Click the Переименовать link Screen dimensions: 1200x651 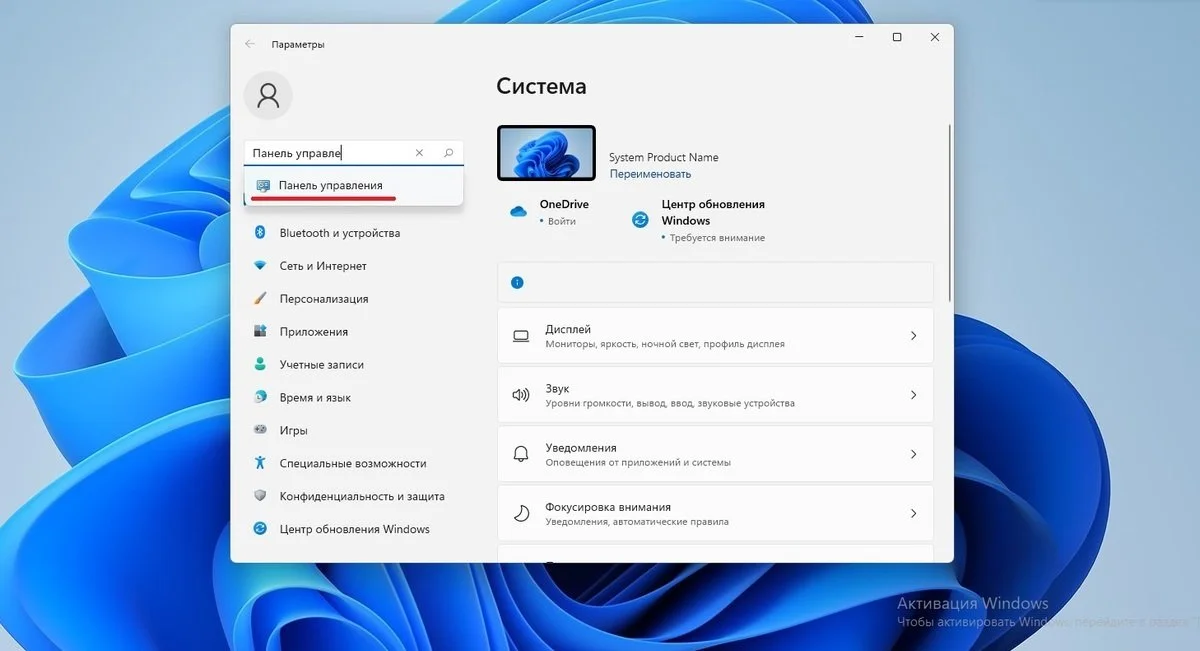point(650,174)
